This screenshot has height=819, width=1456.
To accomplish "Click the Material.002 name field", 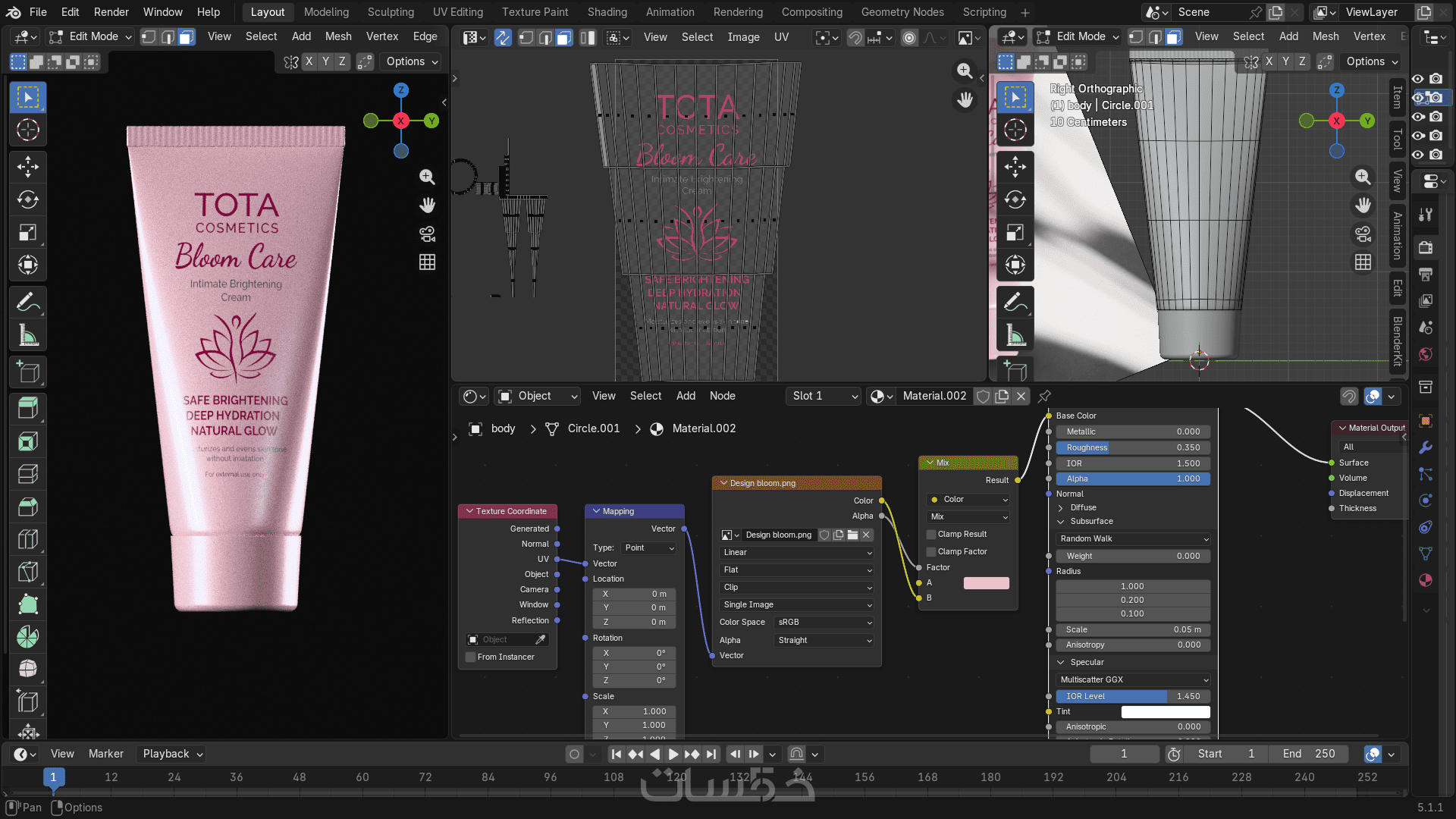I will [934, 396].
